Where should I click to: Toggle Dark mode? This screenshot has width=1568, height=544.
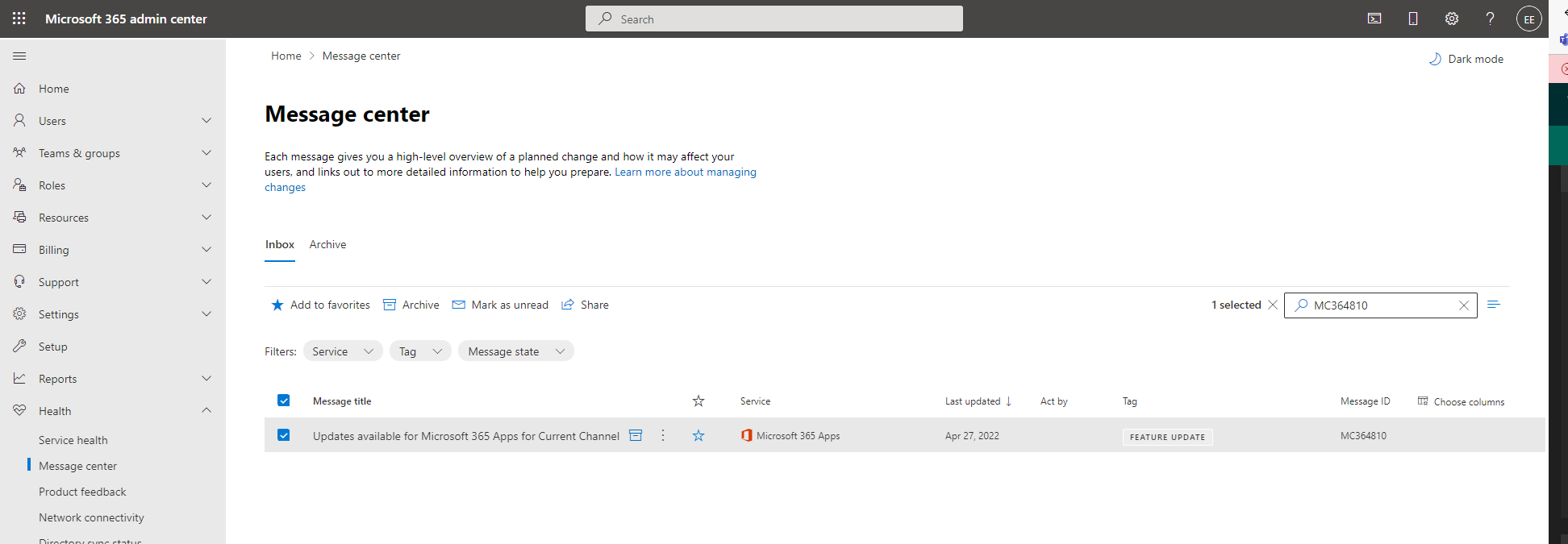(1466, 59)
